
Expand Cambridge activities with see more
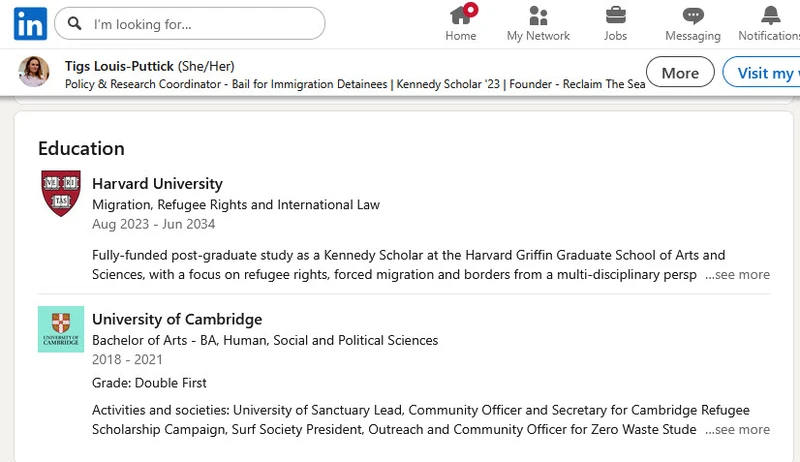click(x=737, y=429)
